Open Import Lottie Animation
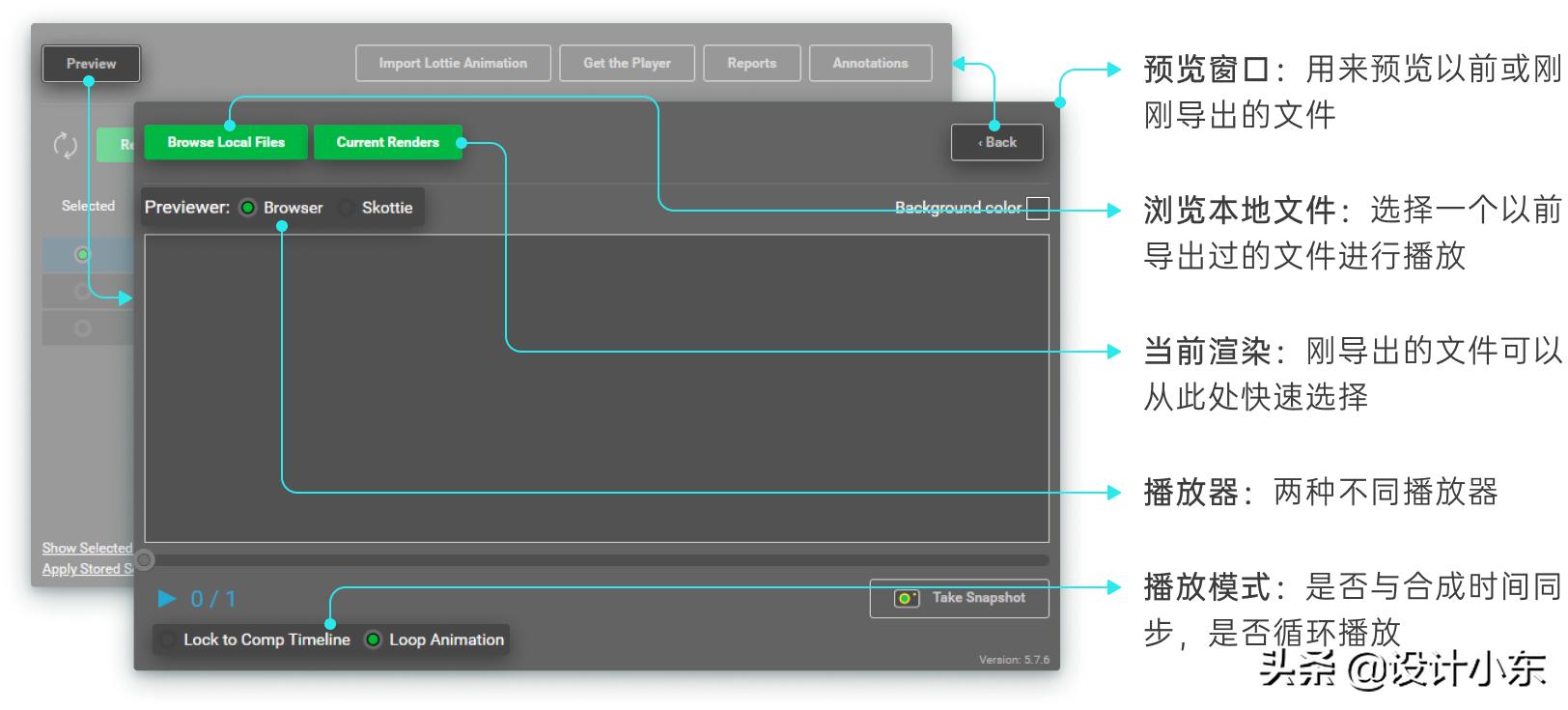Viewport: 1568px width, 710px height. pos(453,64)
